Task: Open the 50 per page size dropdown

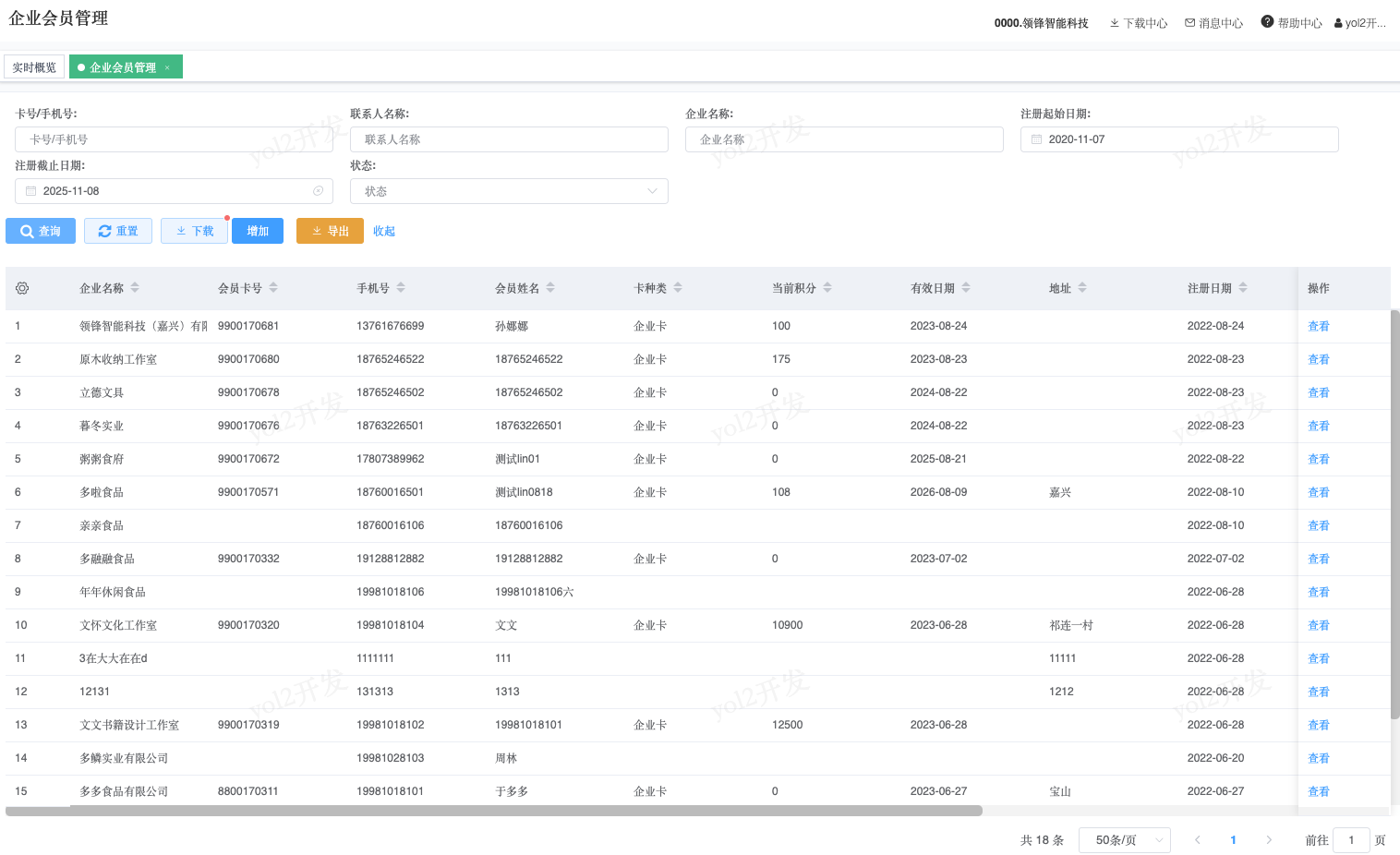Action: click(x=1124, y=840)
